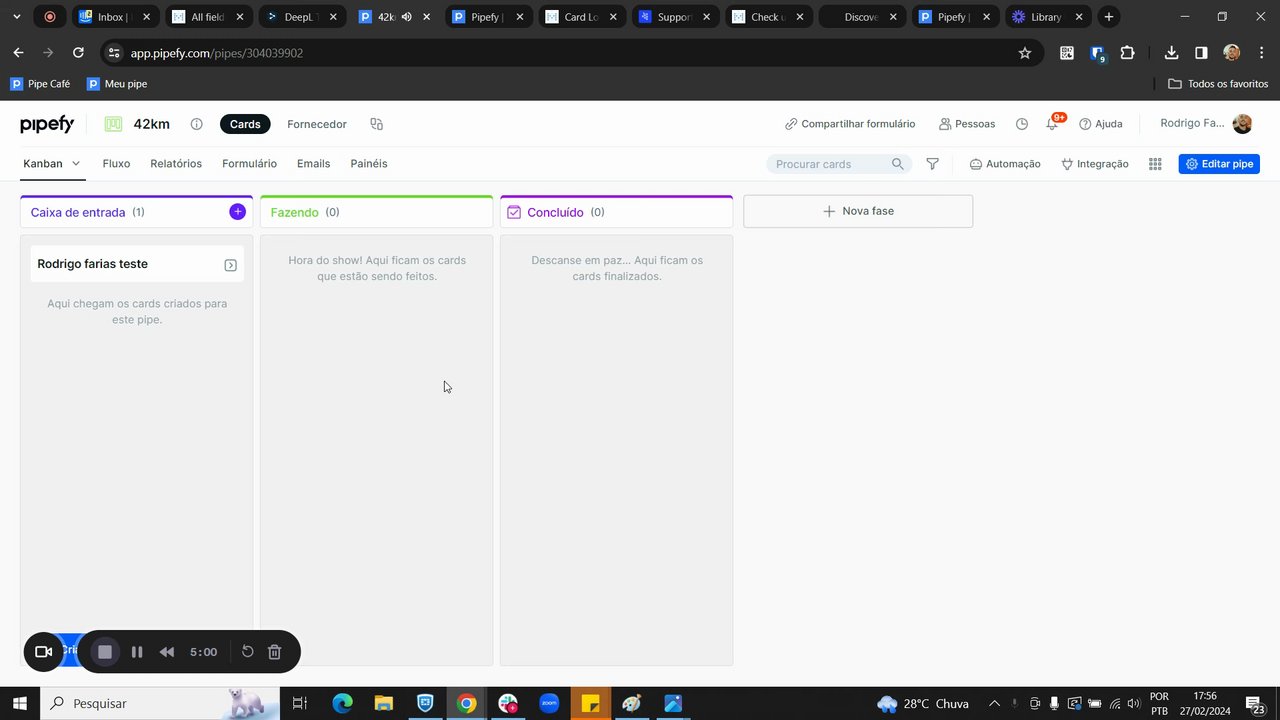This screenshot has height=720, width=1280.
Task: Open Pessoas members button
Action: point(967,124)
